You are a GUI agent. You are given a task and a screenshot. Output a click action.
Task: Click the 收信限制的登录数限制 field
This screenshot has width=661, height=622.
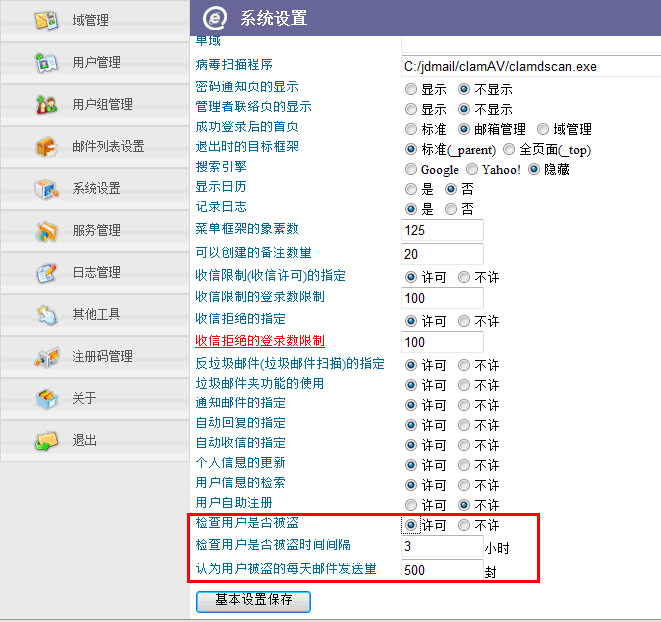pyautogui.click(x=442, y=298)
